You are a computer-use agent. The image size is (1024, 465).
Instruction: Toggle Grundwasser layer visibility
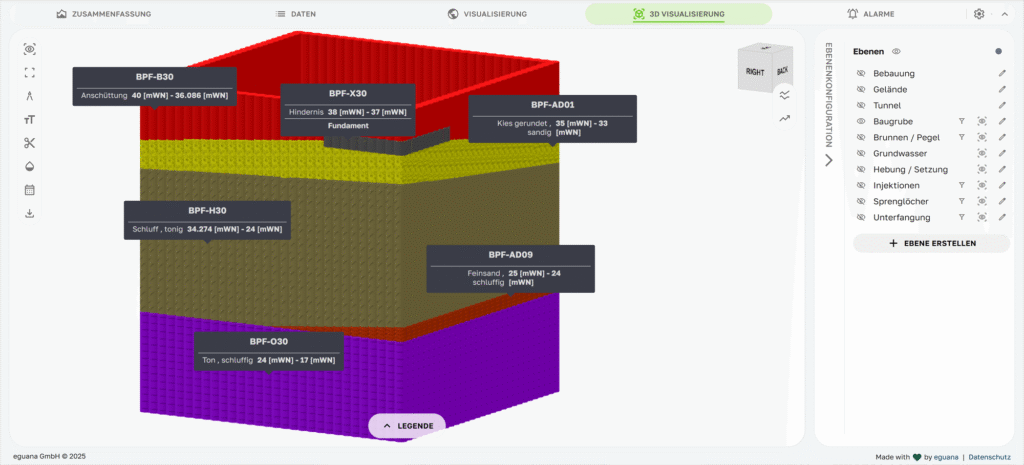(x=860, y=153)
